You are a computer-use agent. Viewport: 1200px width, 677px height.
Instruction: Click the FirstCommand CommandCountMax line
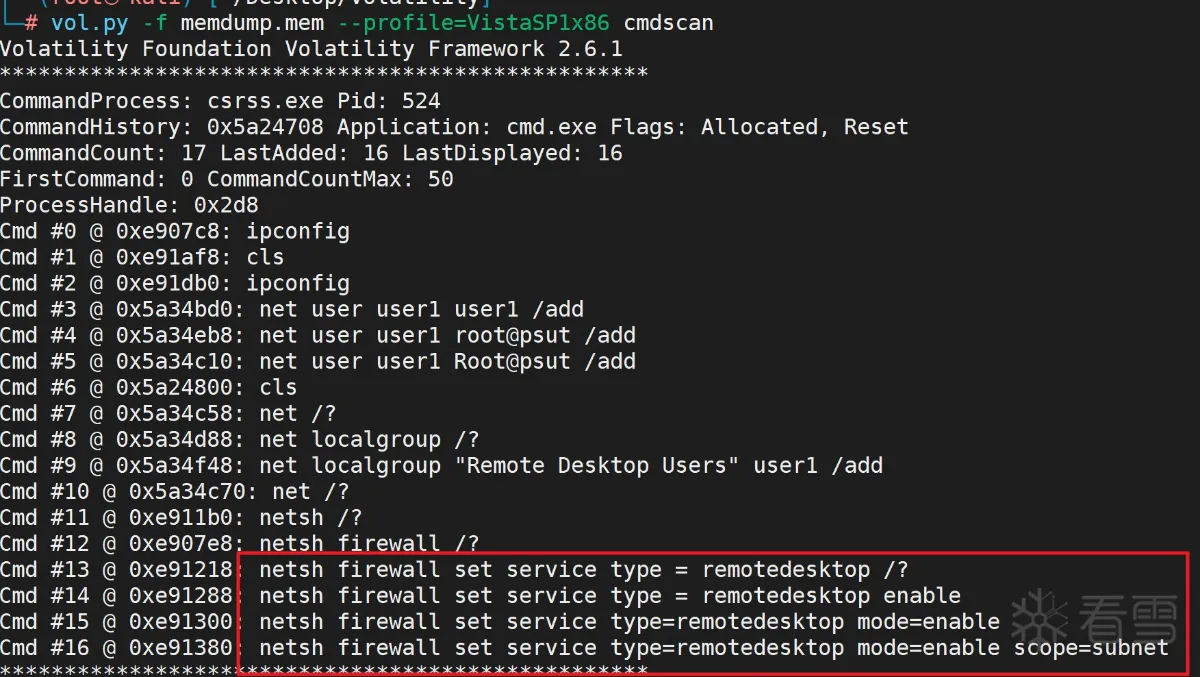[227, 179]
